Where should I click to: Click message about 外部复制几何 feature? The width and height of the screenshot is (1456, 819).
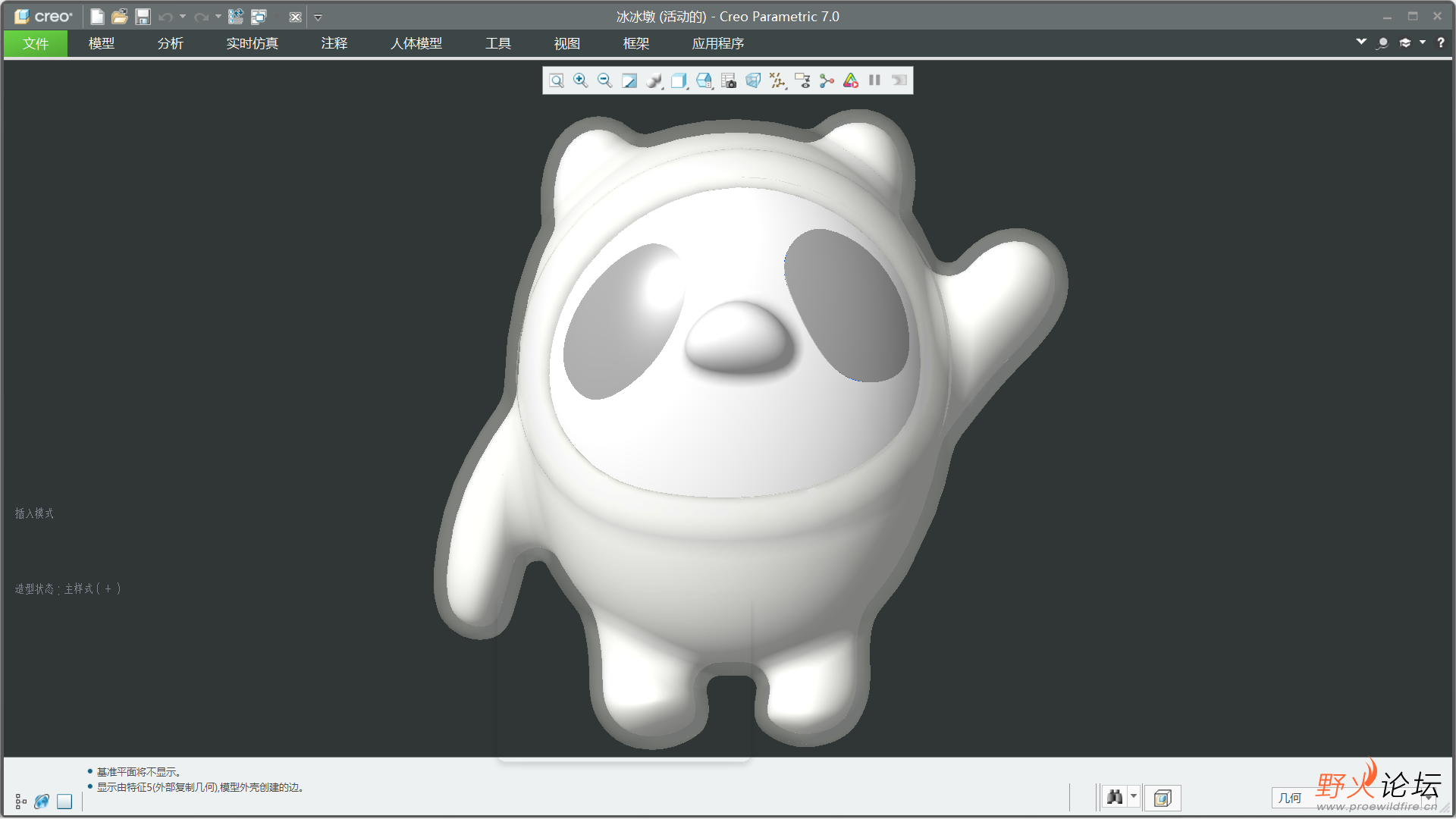click(x=200, y=788)
